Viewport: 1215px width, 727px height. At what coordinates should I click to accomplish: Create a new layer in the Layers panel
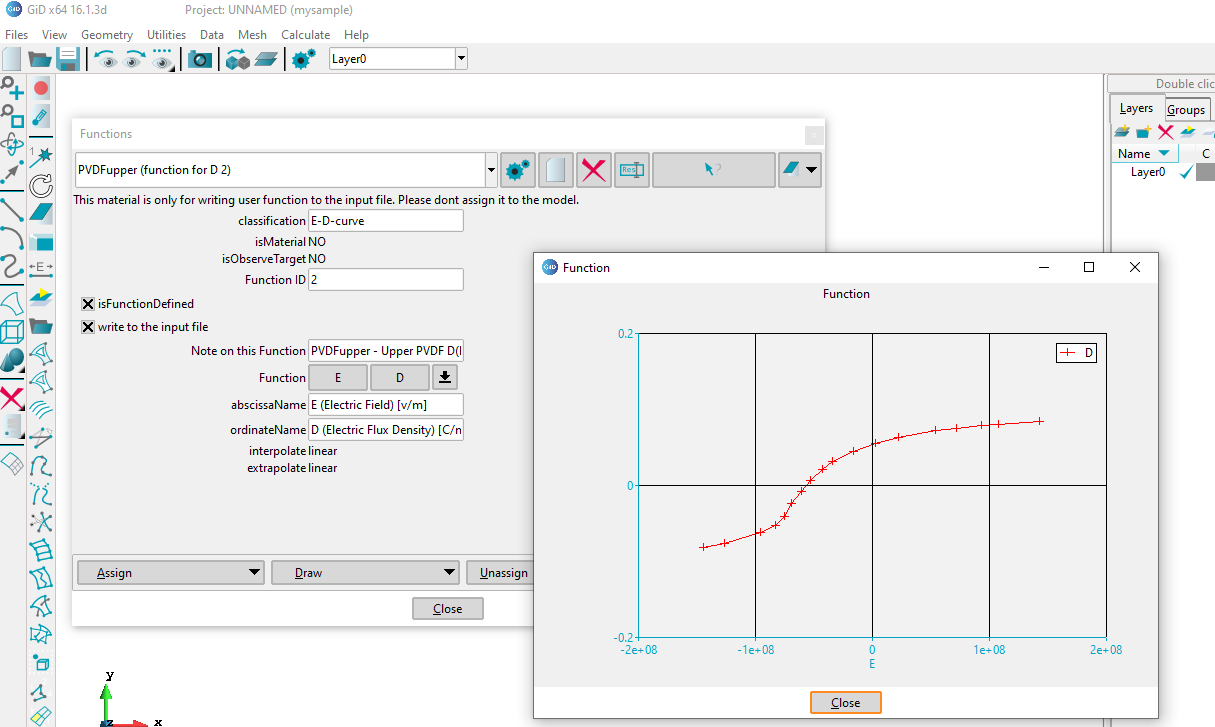(x=1123, y=131)
